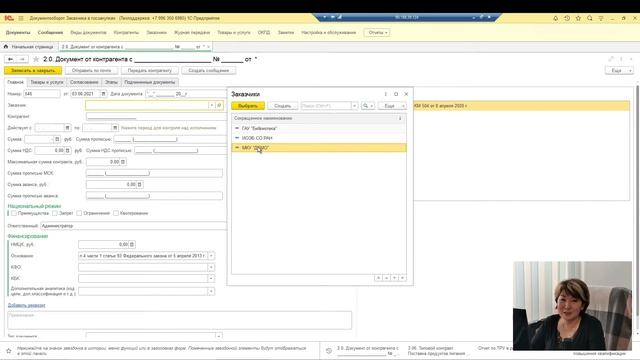640x360 pixels.
Task: Open the Документы menu
Action: (18, 33)
